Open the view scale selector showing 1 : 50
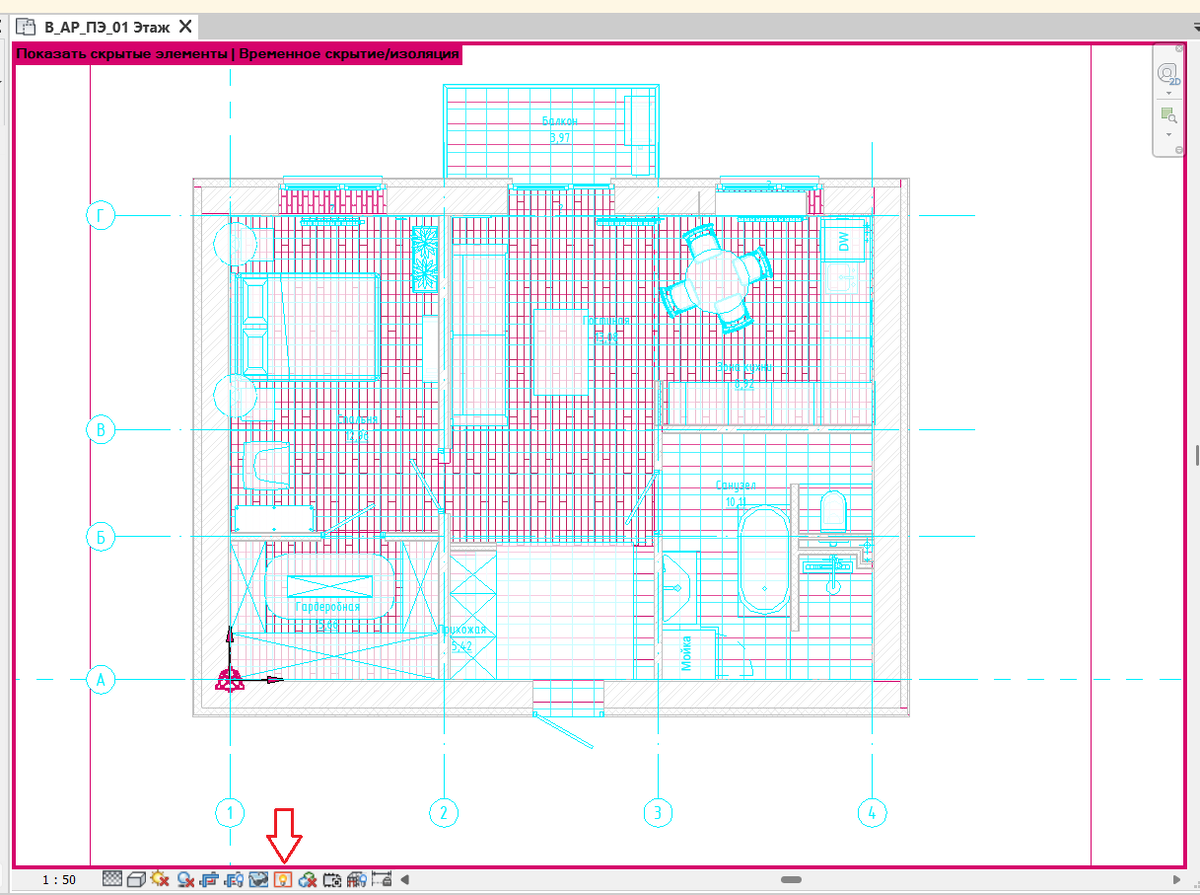 pos(59,880)
